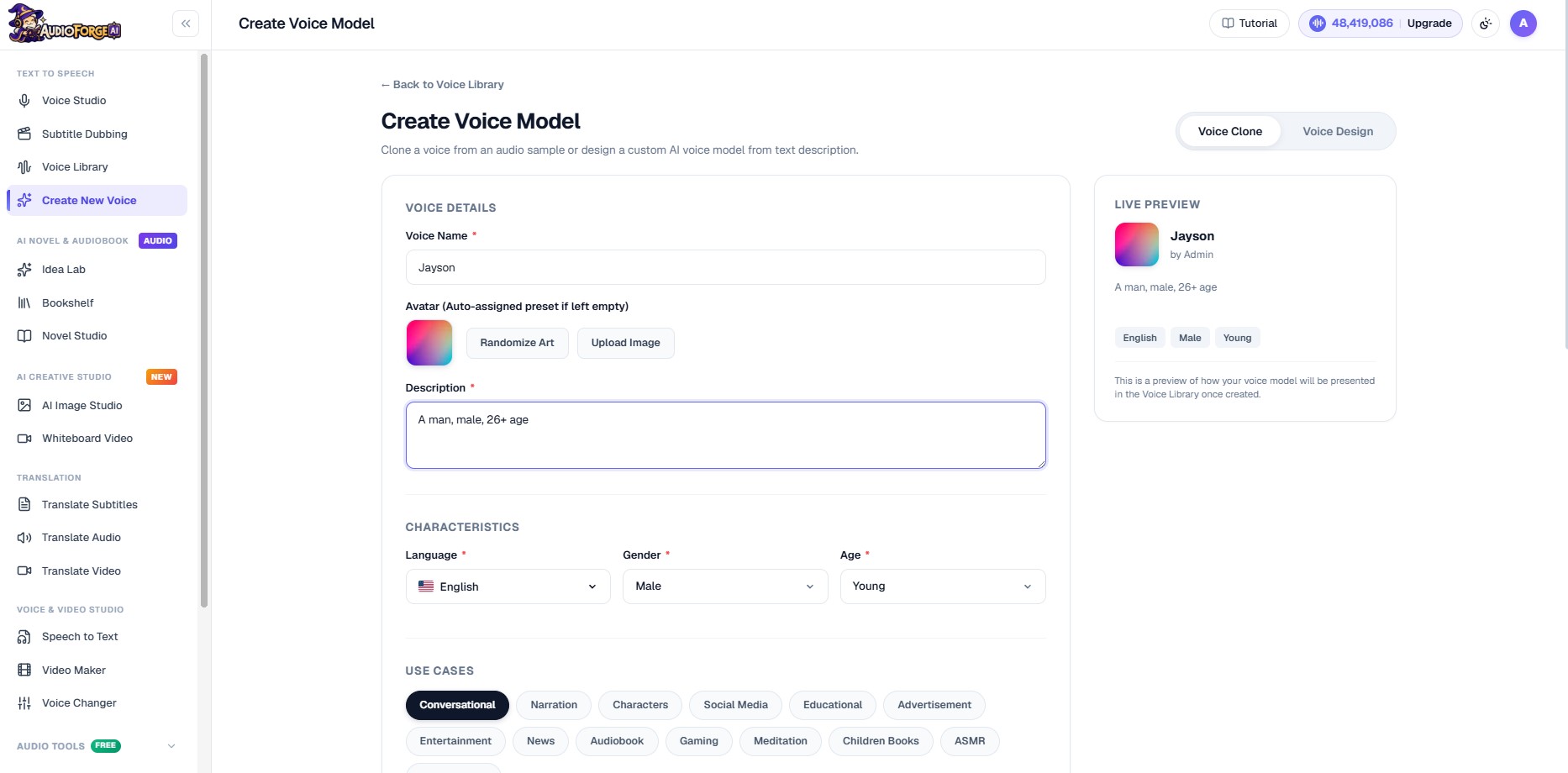Toggle the dark/light theme icon
The height and width of the screenshot is (773, 1568).
1486,24
